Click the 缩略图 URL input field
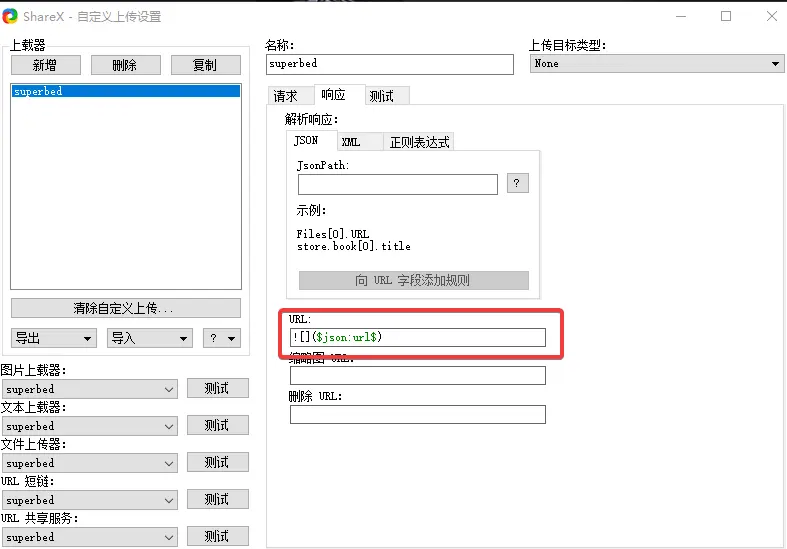The image size is (787, 549). click(x=418, y=375)
